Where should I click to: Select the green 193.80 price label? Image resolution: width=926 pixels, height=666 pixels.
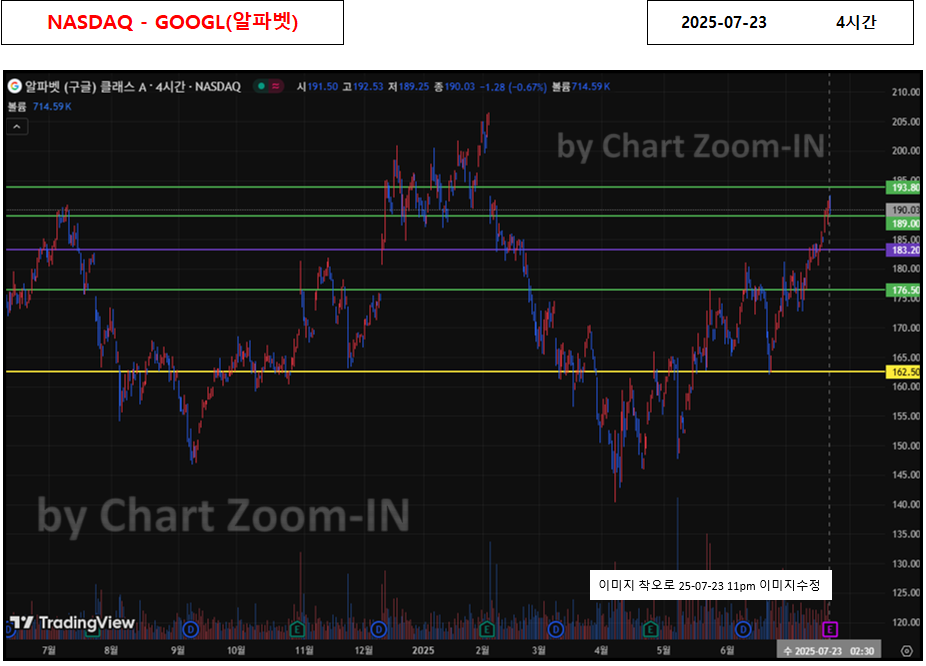pyautogui.click(x=904, y=187)
